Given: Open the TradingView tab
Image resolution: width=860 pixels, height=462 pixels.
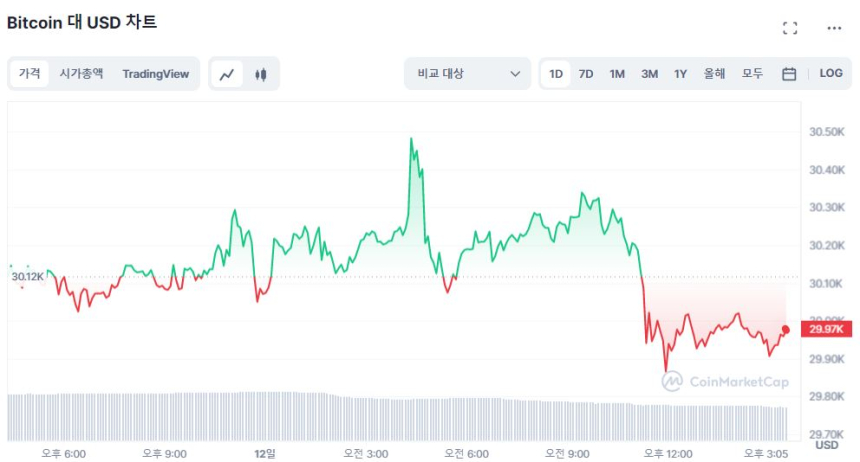Looking at the screenshot, I should coord(155,74).
